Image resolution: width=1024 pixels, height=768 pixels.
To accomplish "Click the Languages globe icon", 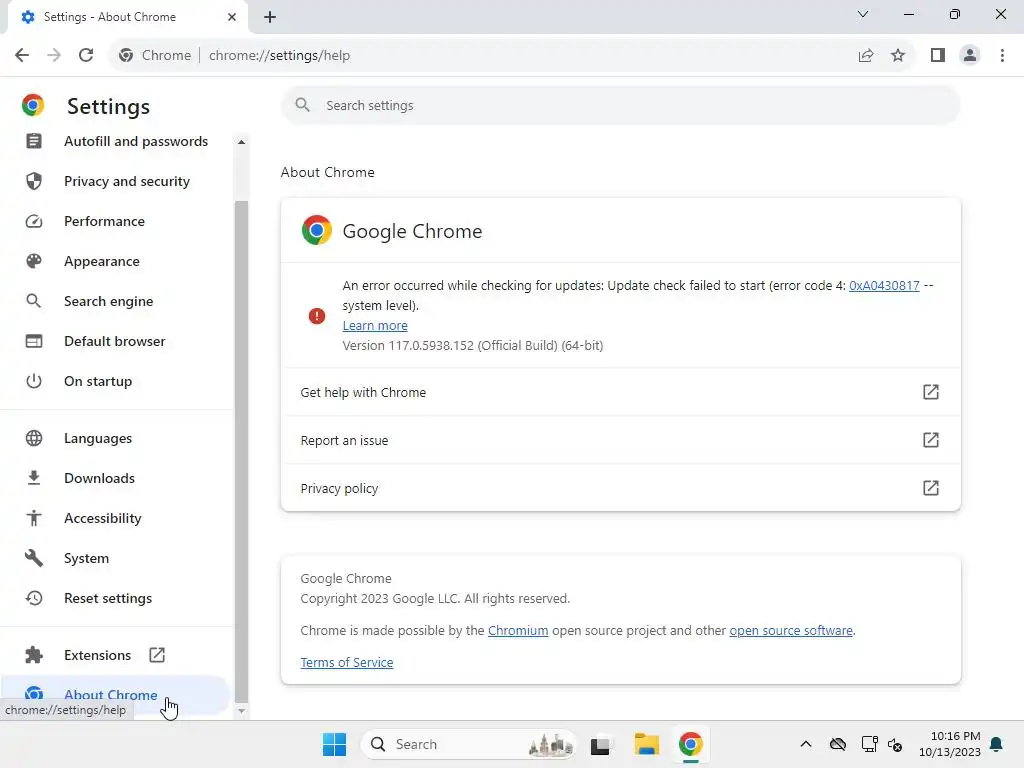I will click(34, 438).
